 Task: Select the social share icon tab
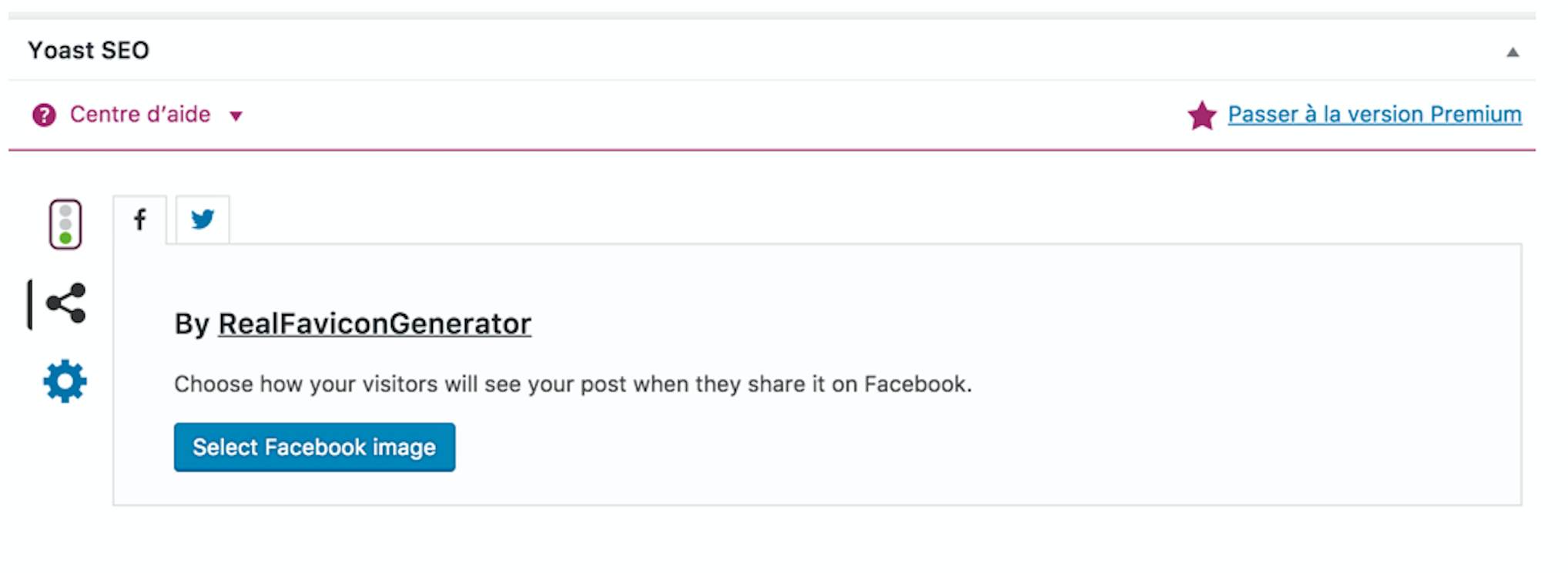click(66, 303)
